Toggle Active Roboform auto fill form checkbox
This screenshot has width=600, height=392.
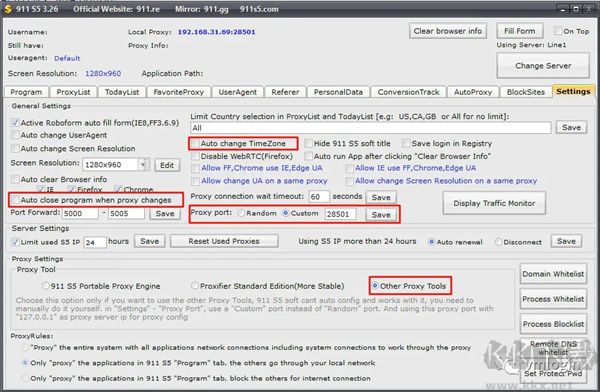click(x=15, y=123)
